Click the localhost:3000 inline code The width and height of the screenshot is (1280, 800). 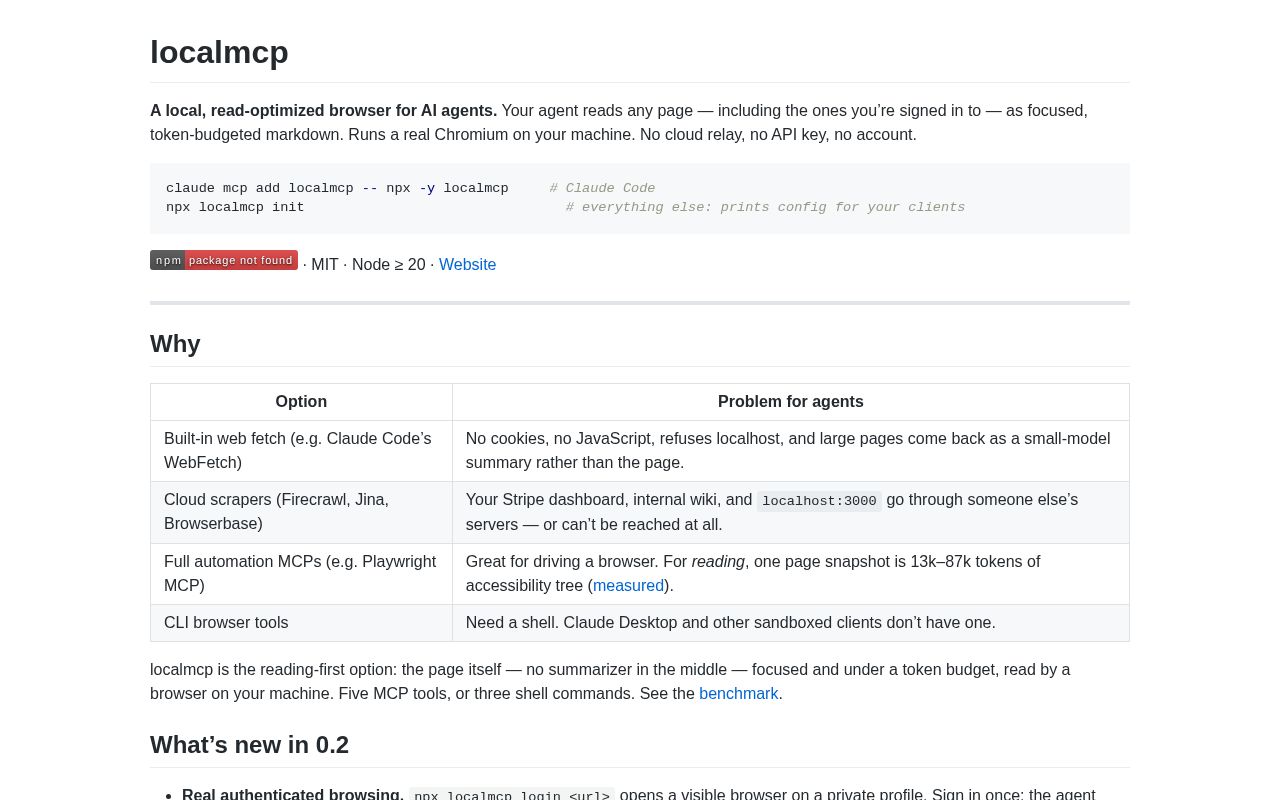pos(819,501)
